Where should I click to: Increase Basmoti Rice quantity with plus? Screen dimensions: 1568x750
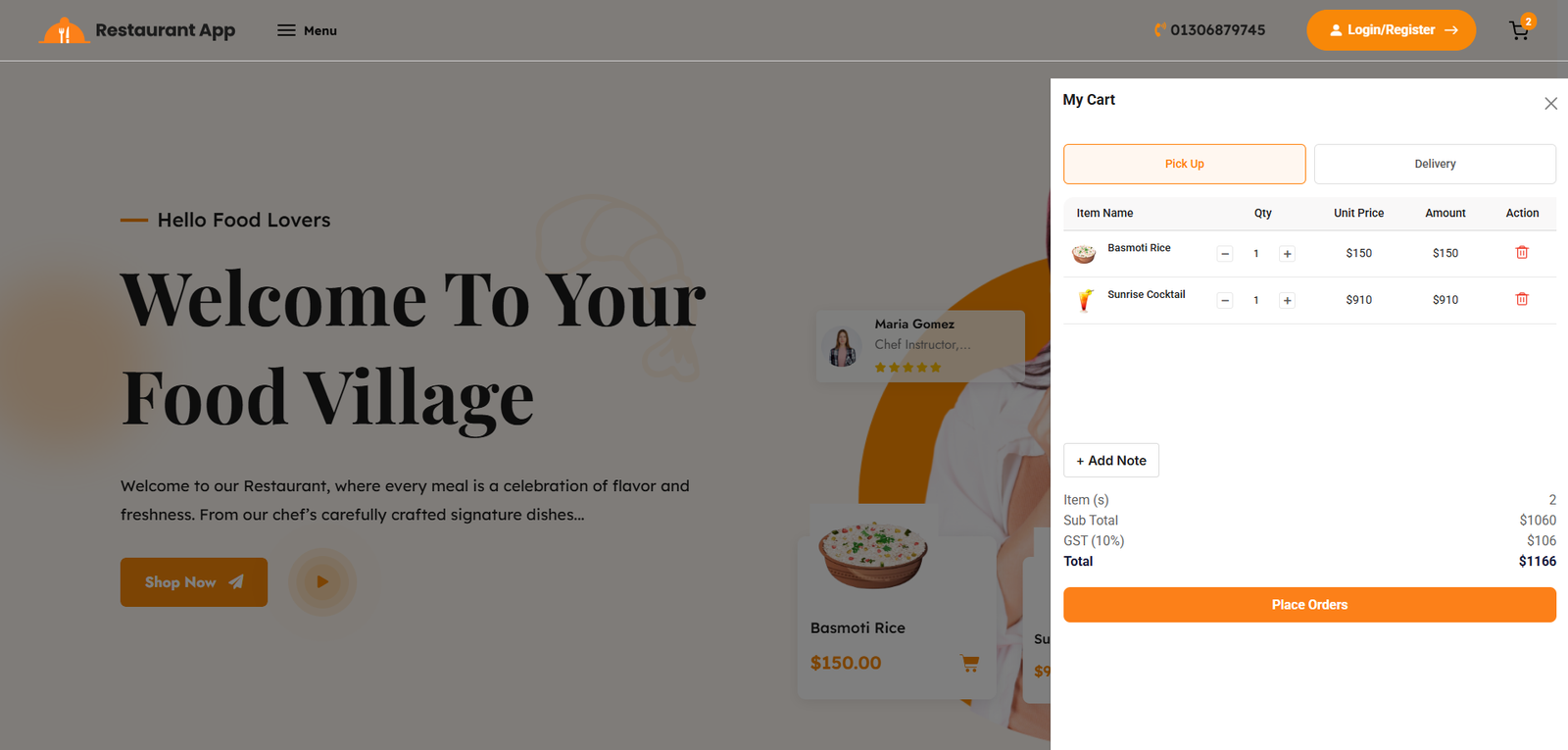point(1287,254)
